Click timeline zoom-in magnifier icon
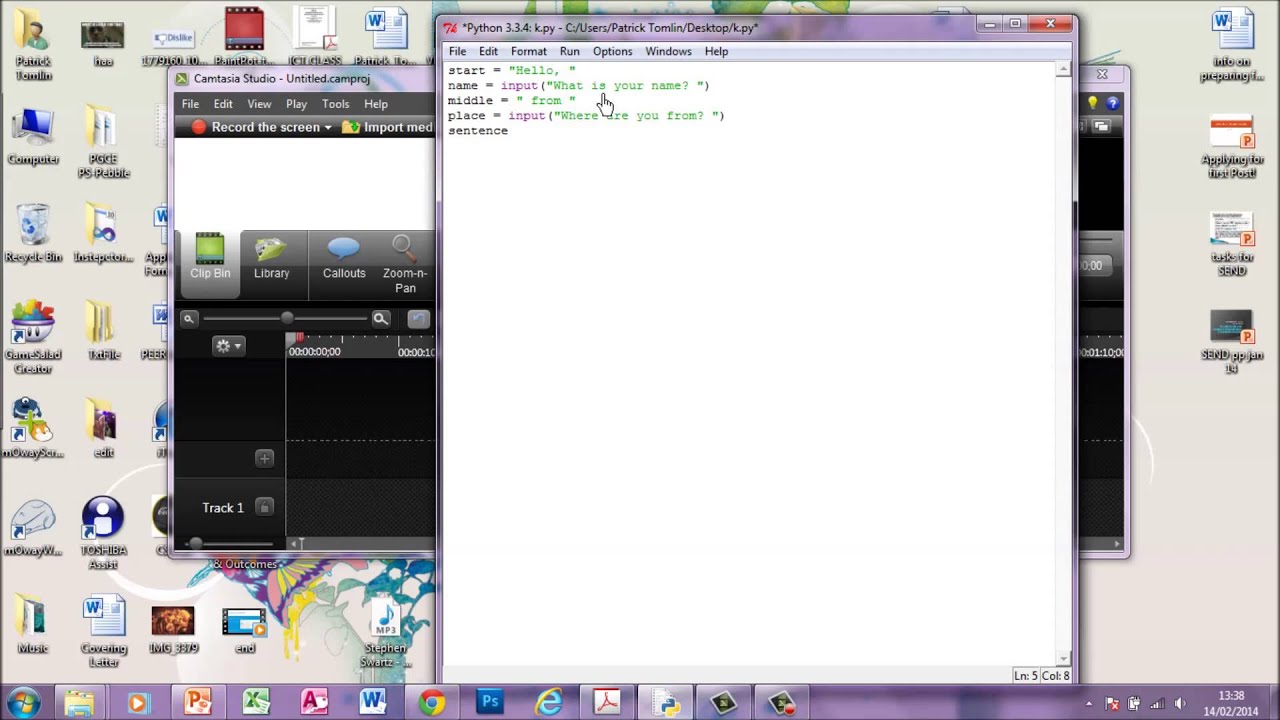This screenshot has width=1280, height=720. 380,319
